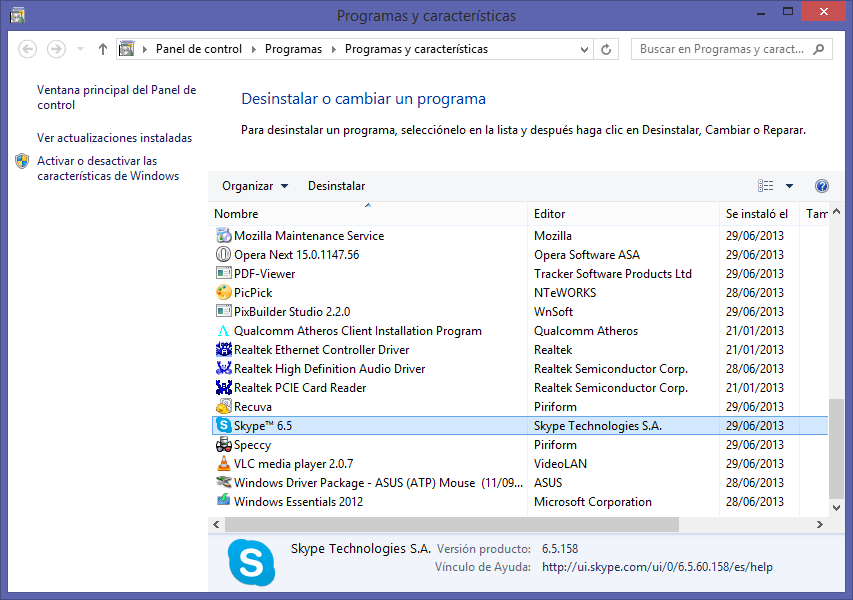
Task: Click the PicPick program icon
Action: [x=224, y=293]
